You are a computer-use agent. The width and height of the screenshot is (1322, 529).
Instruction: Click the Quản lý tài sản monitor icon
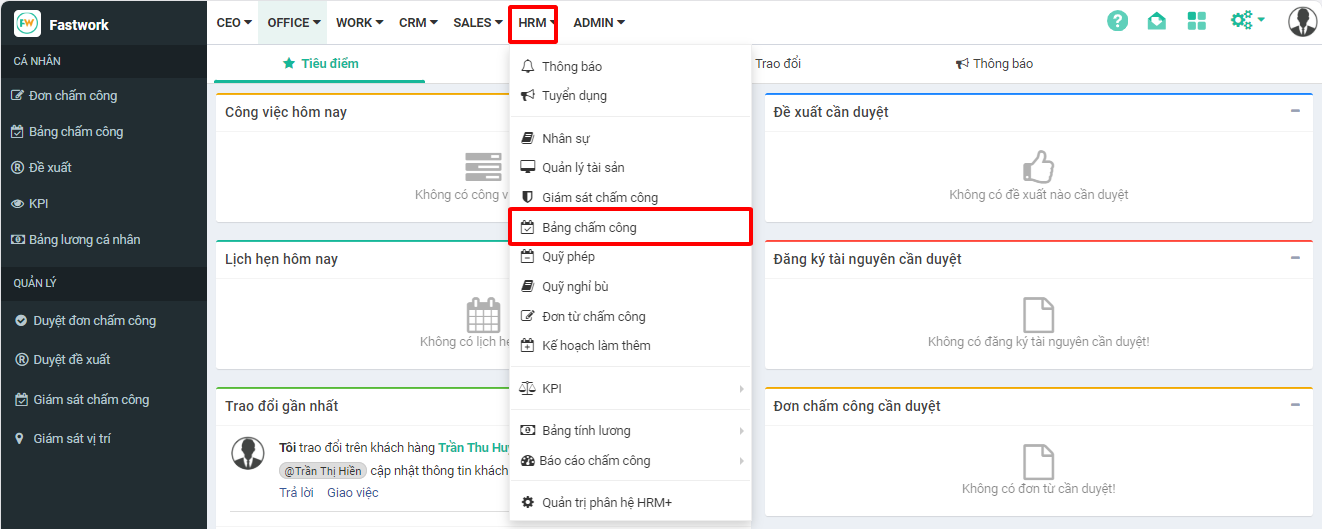528,168
